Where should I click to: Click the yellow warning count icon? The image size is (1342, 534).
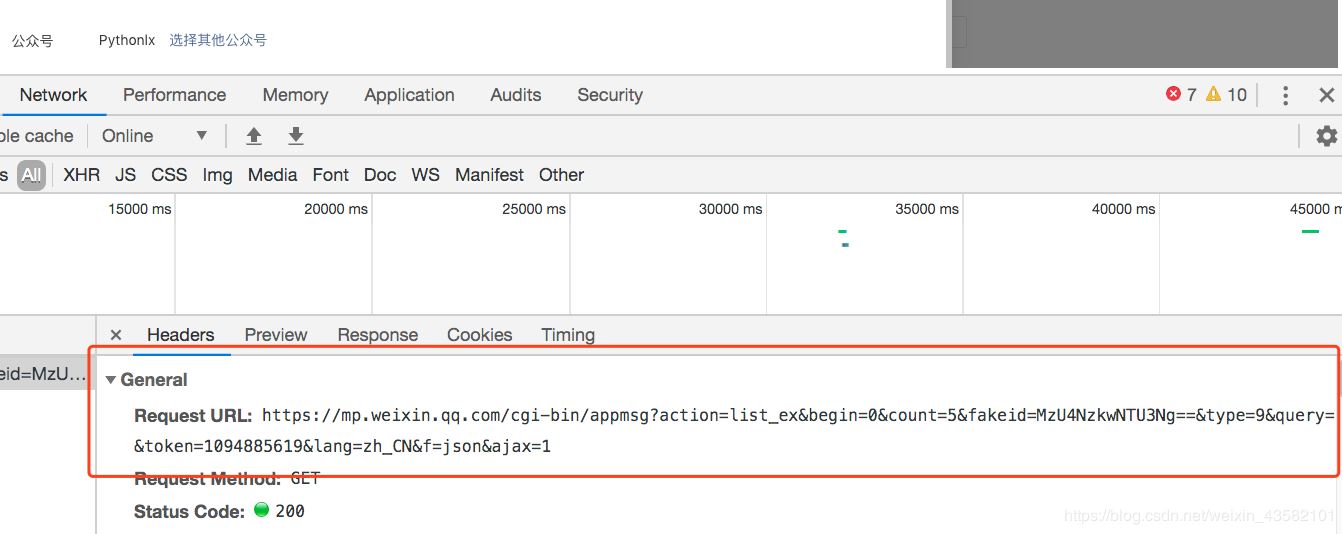(x=1214, y=94)
